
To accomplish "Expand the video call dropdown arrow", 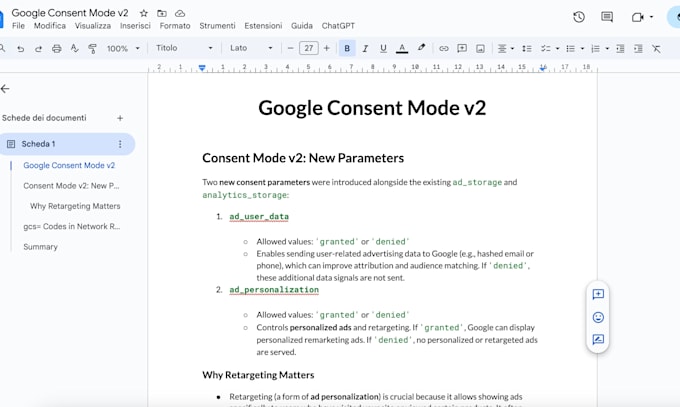I will (x=651, y=17).
